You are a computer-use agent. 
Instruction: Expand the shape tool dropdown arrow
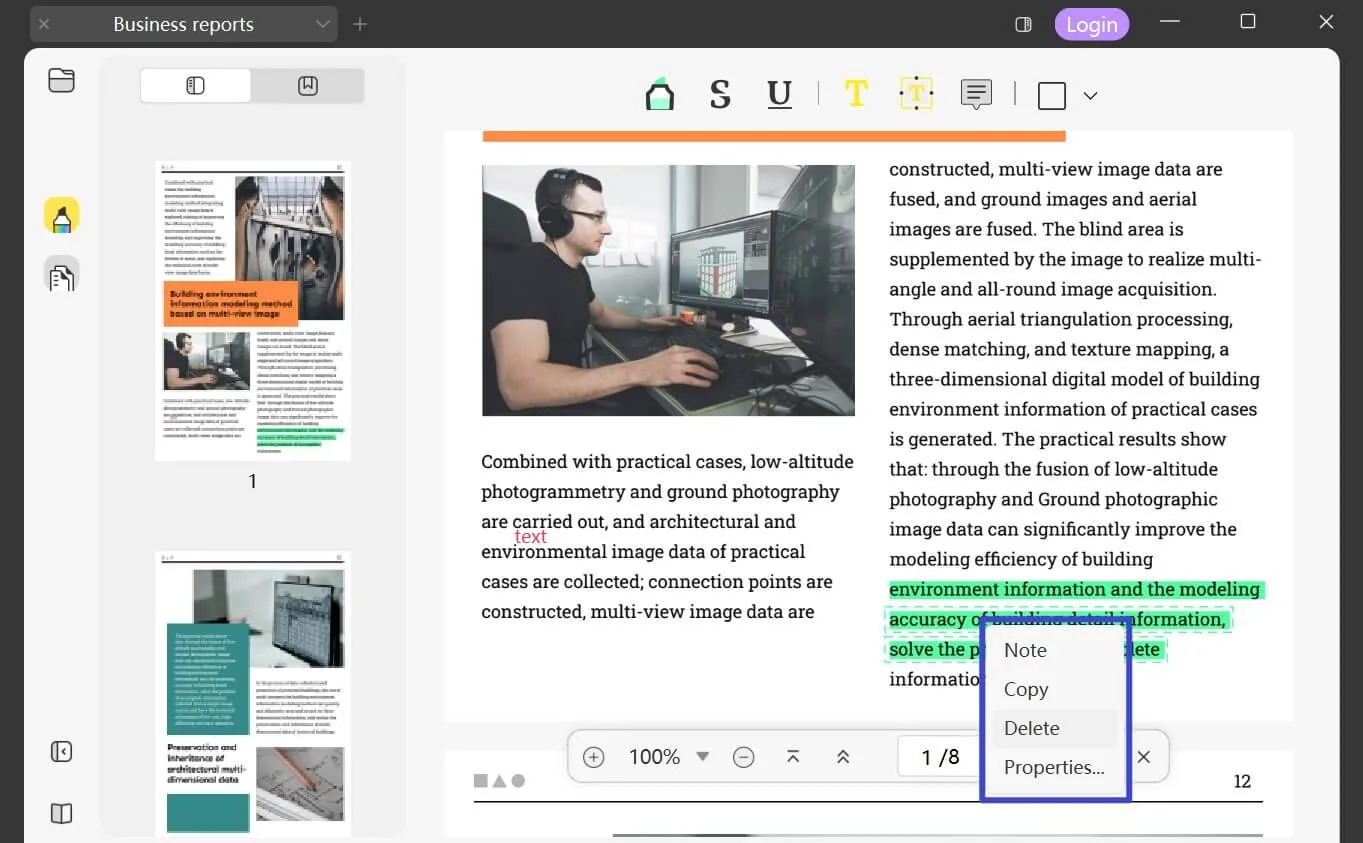pos(1091,96)
